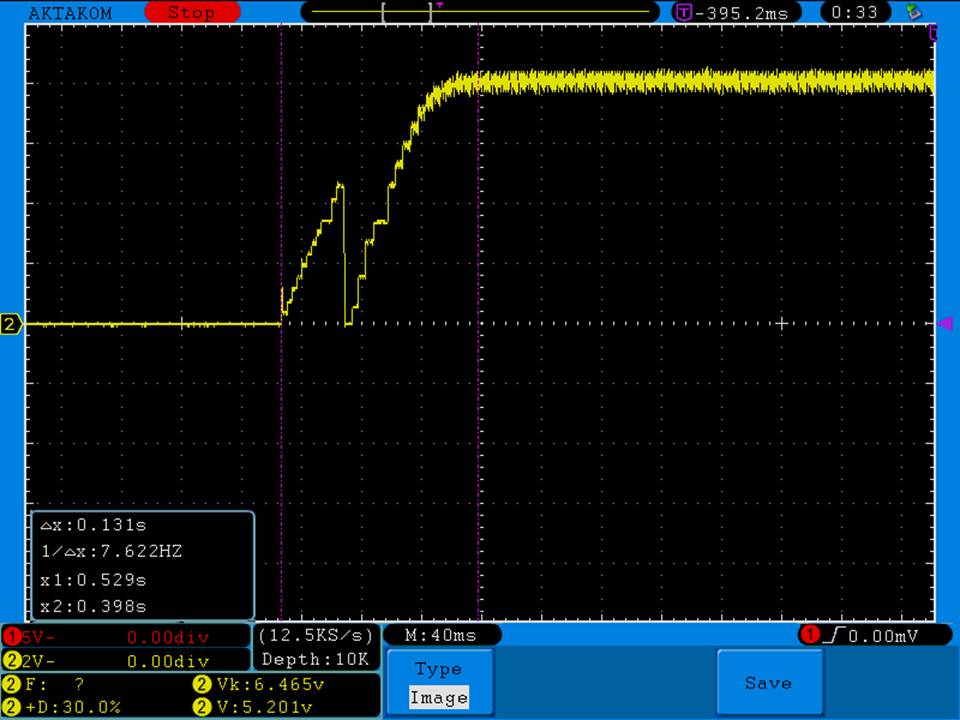Image resolution: width=960 pixels, height=720 pixels.
Task: Click the purple trigger level arrow
Action: click(943, 323)
